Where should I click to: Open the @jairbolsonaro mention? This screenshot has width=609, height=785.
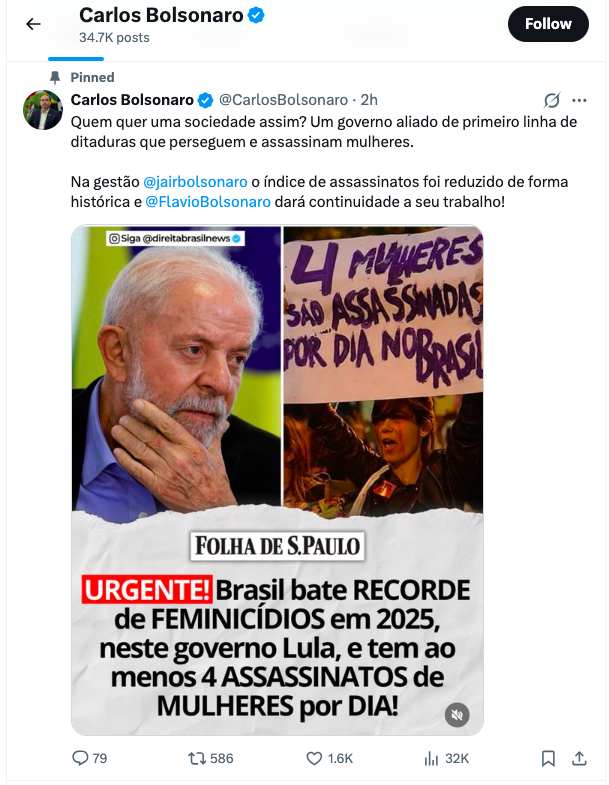tap(195, 181)
